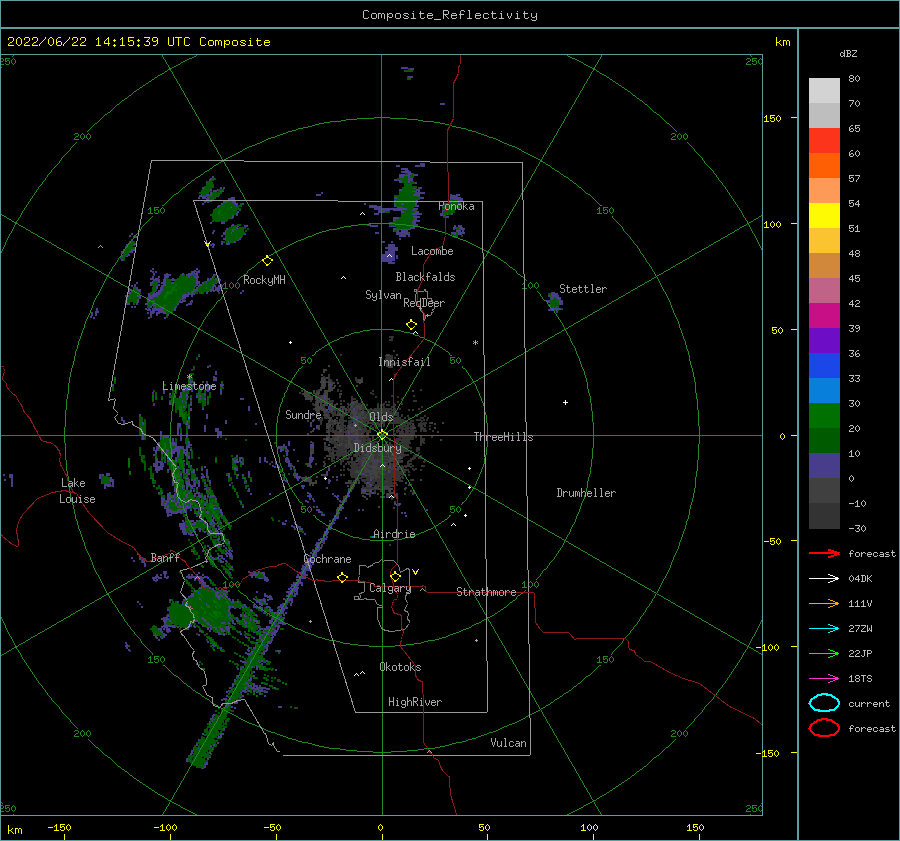Click the yellow diamond marker below RedDeer
The height and width of the screenshot is (841, 900).
(x=412, y=325)
